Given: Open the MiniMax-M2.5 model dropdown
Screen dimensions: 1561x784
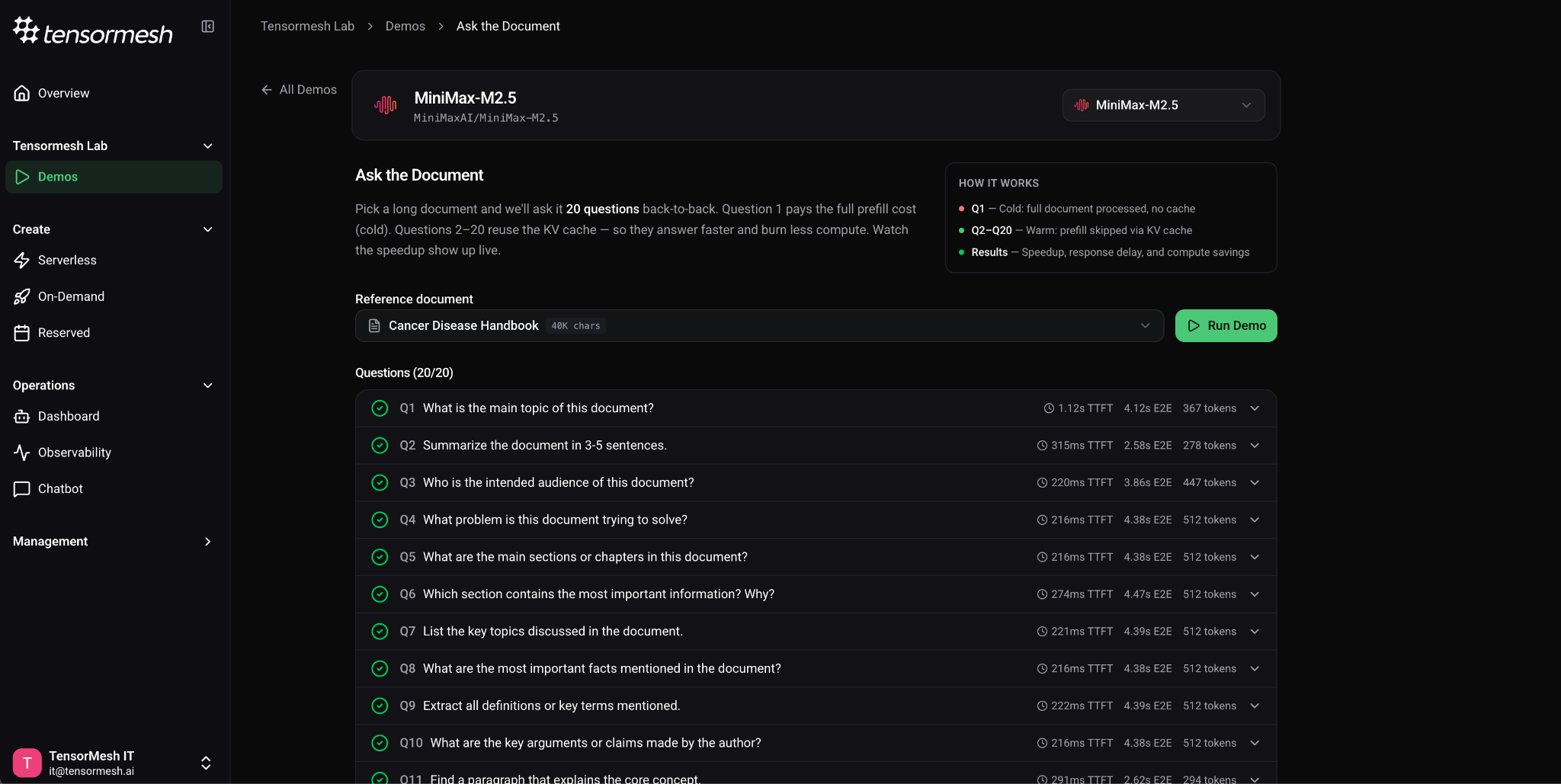Looking at the screenshot, I should click(1163, 105).
